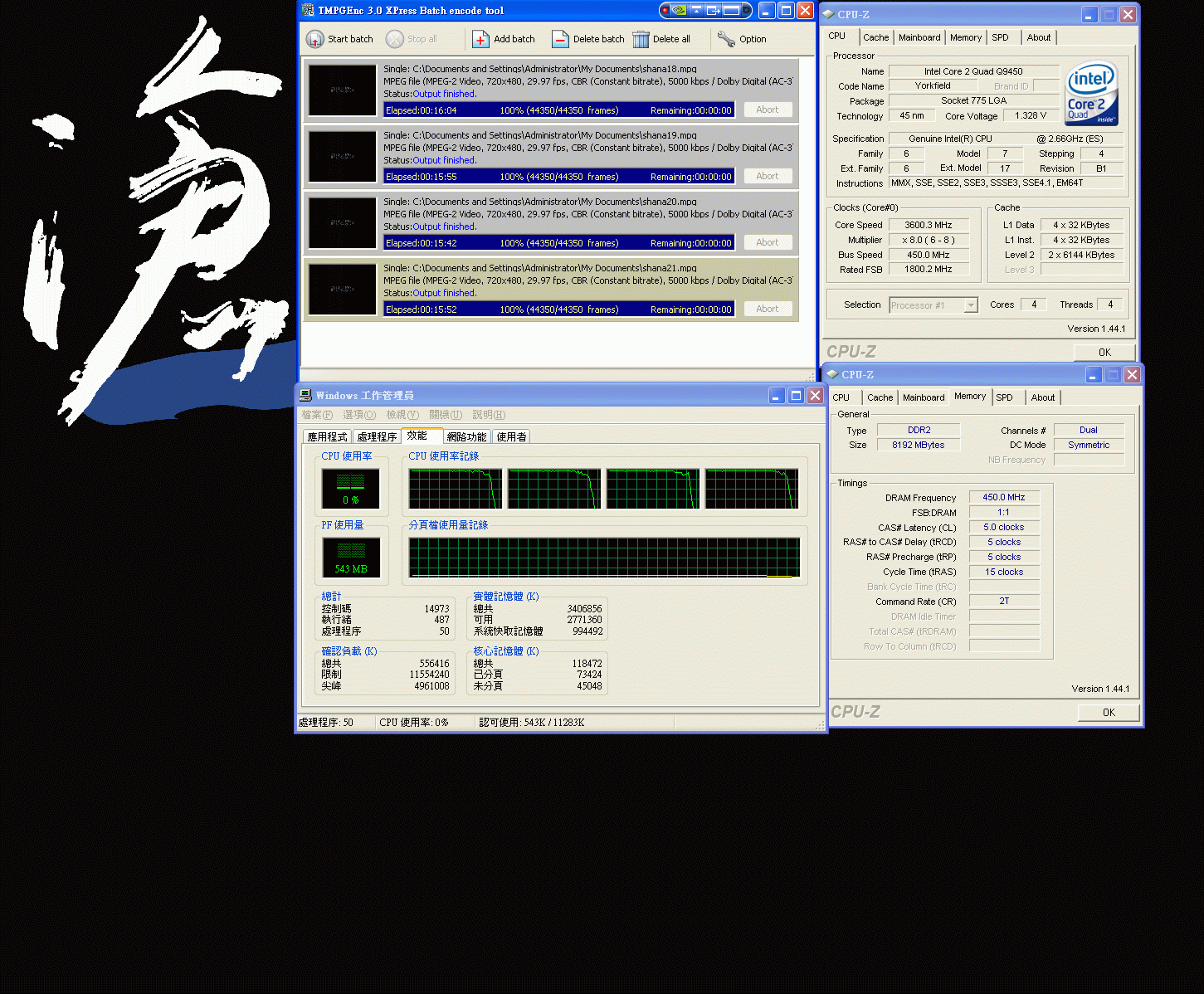
Task: Switch to the 應用程式 tab
Action: coord(327,437)
